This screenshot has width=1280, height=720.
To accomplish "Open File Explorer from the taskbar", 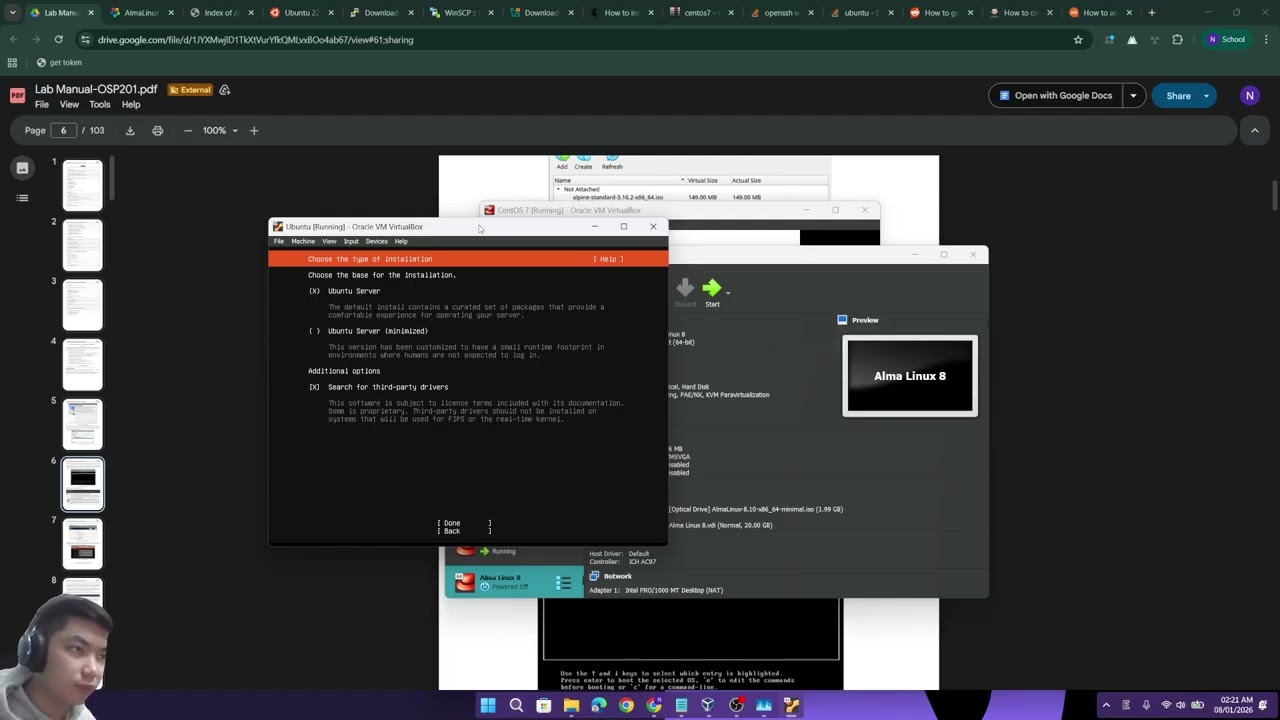I will [x=571, y=705].
